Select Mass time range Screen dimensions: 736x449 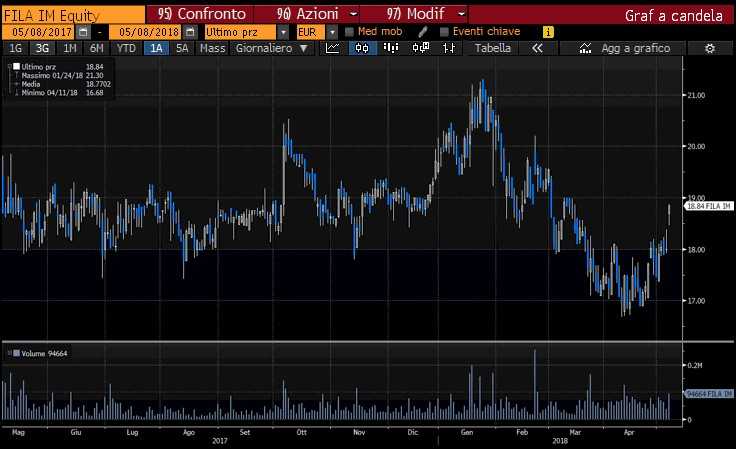point(212,48)
